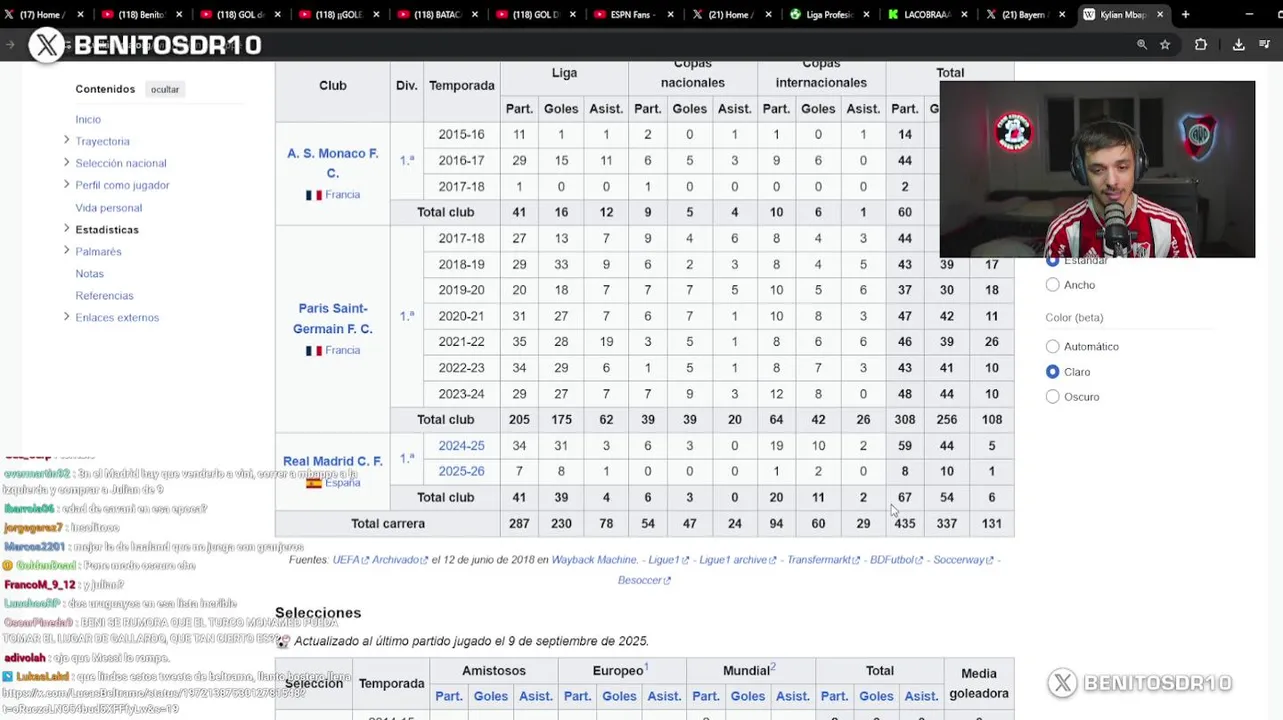Open the Real Madrid C. F. link

point(333,462)
